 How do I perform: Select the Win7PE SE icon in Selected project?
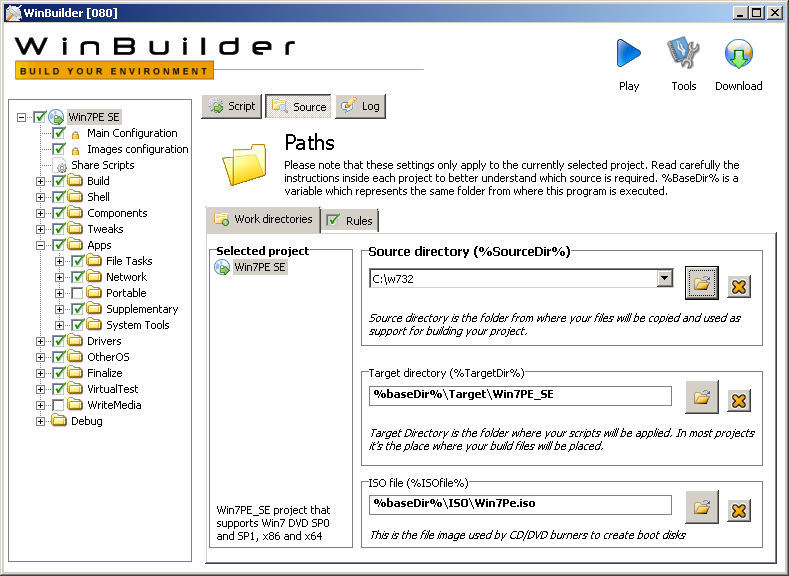click(x=222, y=267)
